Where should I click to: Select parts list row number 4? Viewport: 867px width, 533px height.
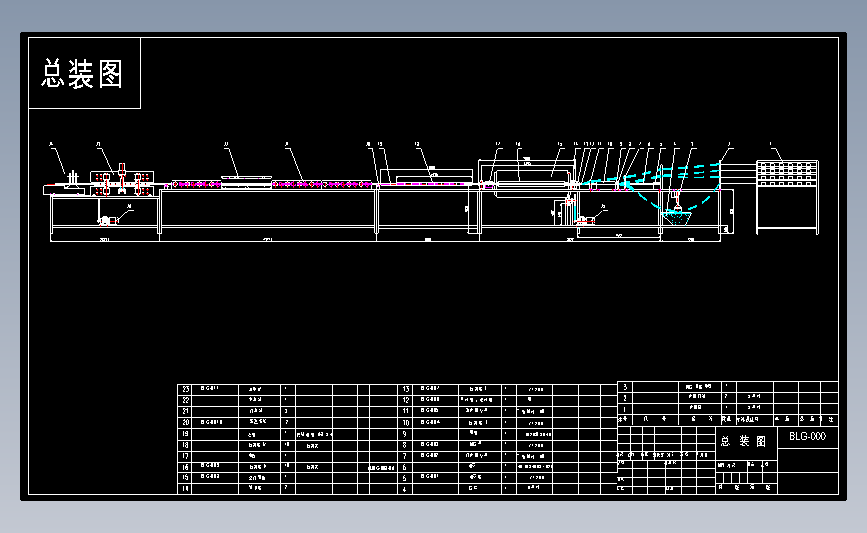click(508, 489)
